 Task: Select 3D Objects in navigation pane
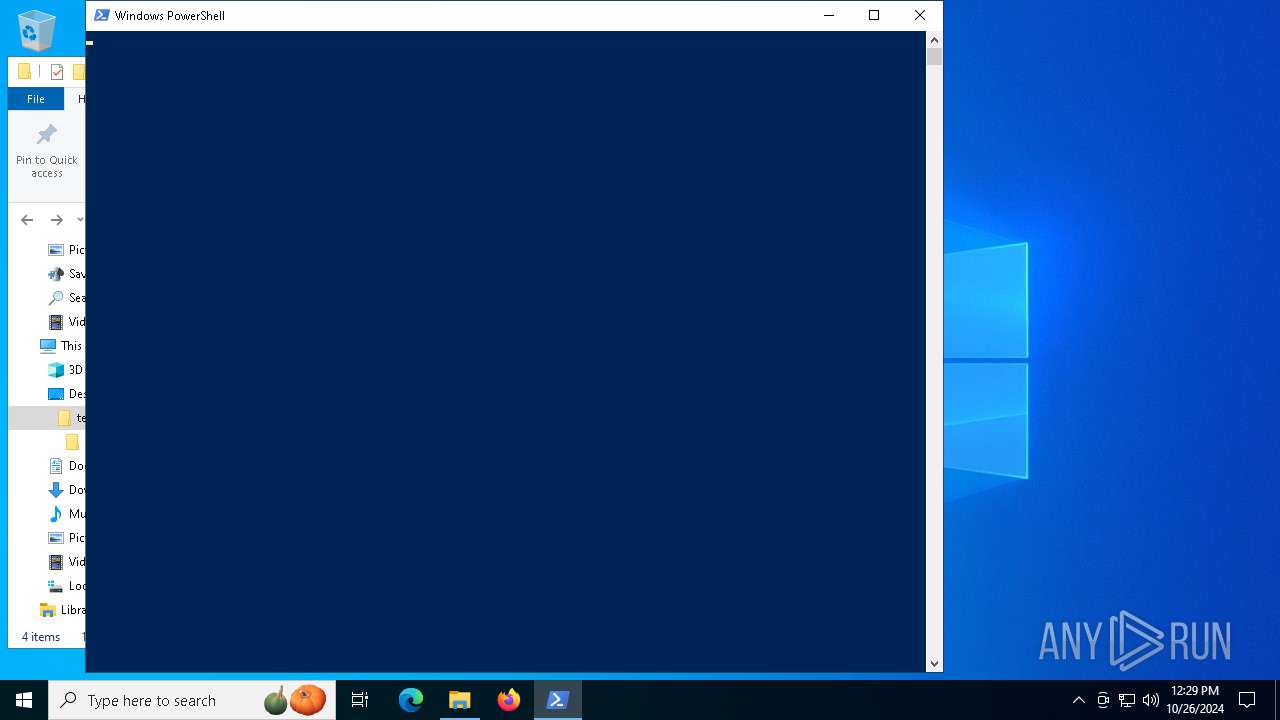click(66, 370)
